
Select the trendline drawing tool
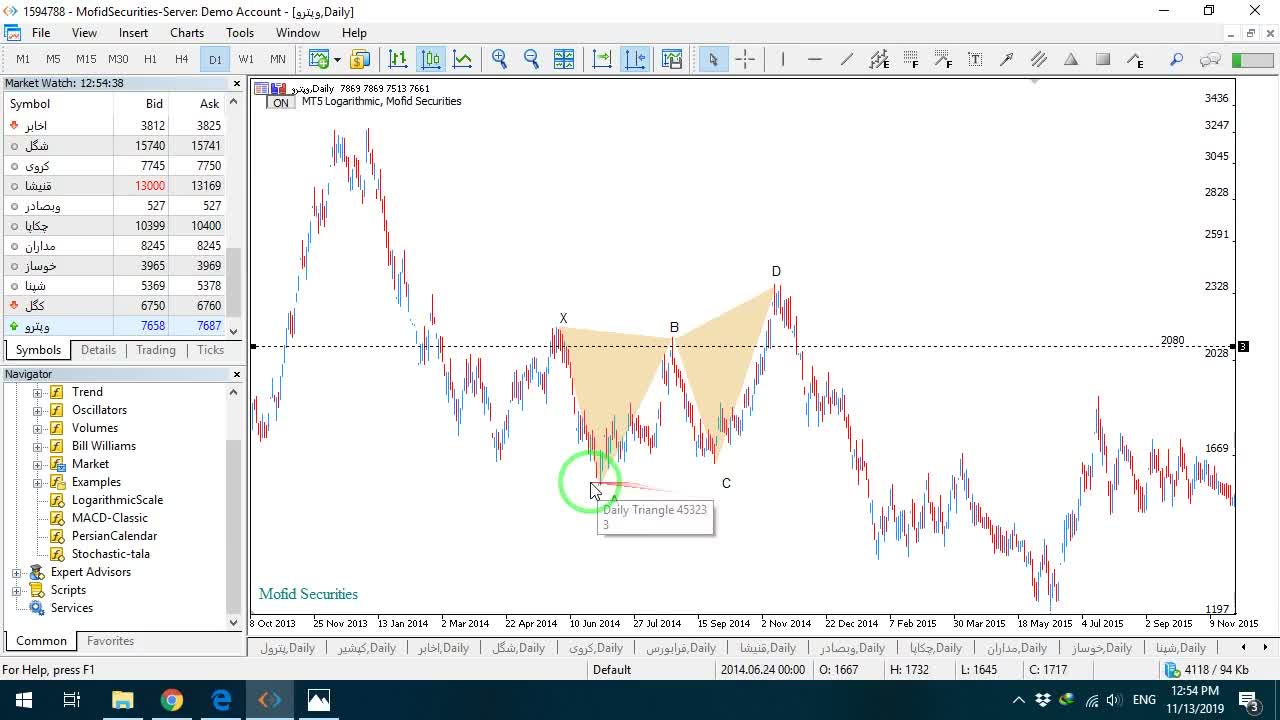847,59
